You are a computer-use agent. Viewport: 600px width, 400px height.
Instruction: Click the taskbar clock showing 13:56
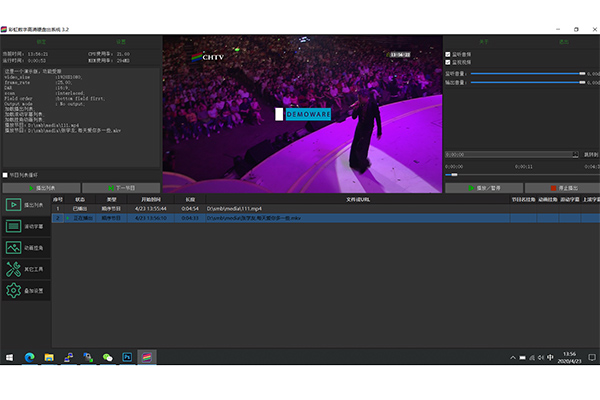569,358
